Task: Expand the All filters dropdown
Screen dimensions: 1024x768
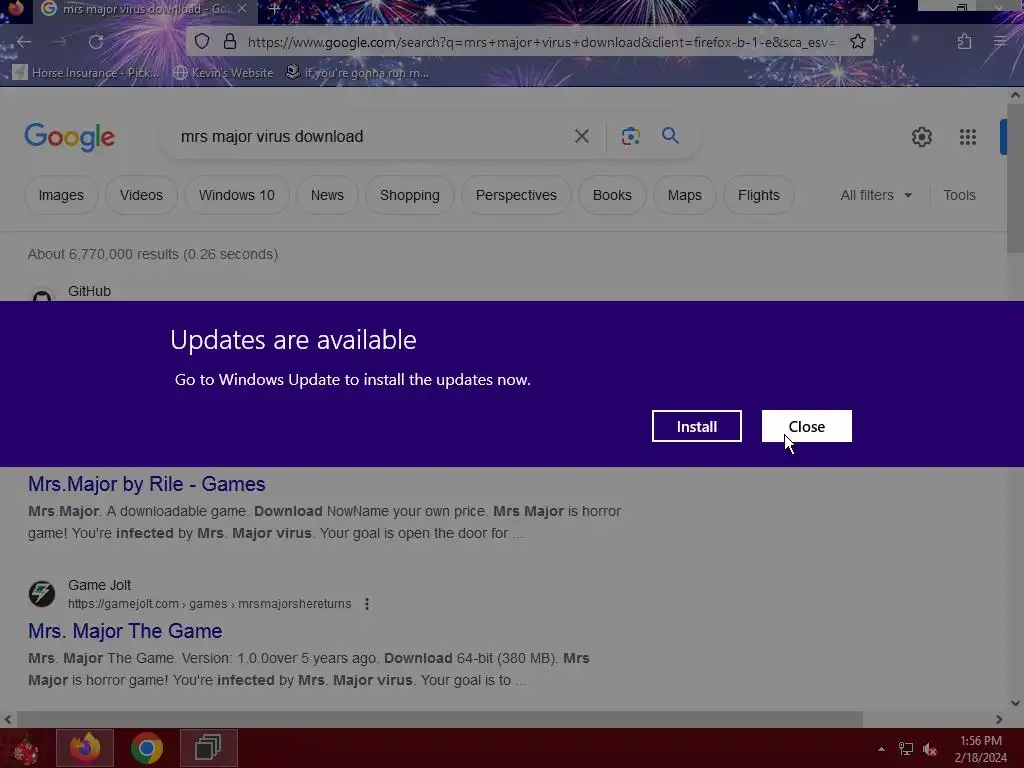Action: click(x=876, y=195)
